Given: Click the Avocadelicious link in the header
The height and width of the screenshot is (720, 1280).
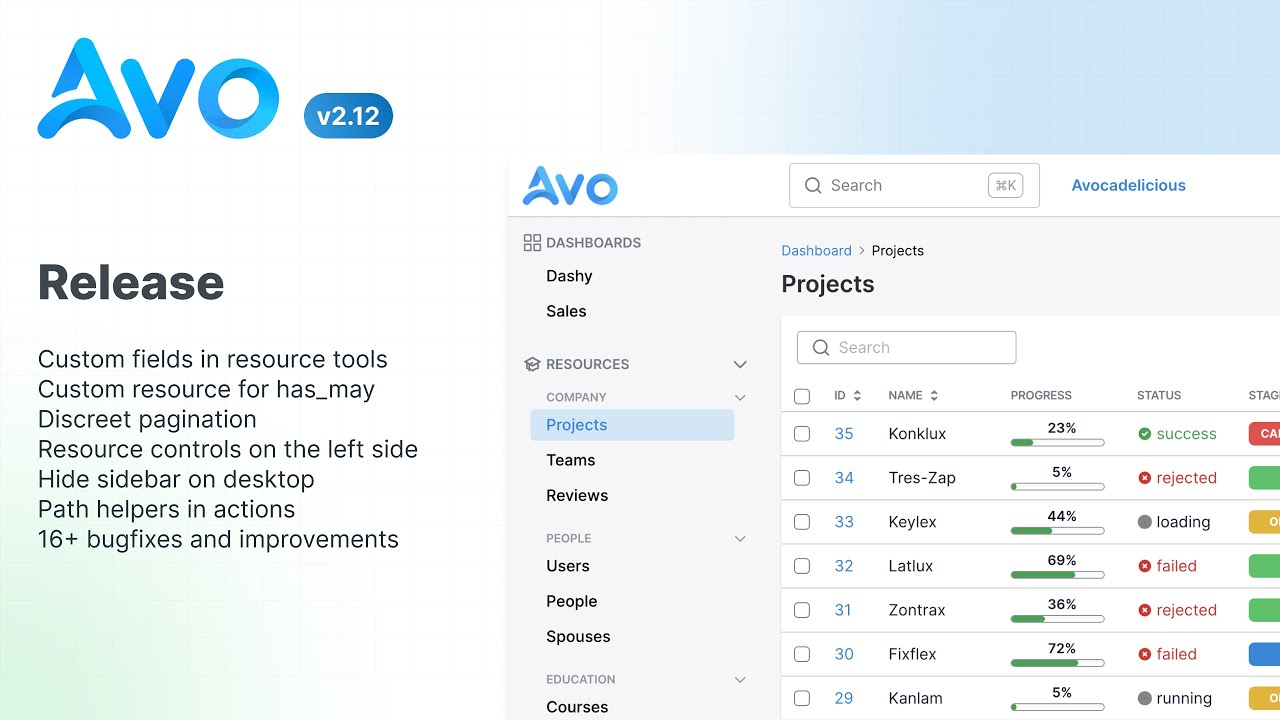Looking at the screenshot, I should pyautogui.click(x=1129, y=185).
